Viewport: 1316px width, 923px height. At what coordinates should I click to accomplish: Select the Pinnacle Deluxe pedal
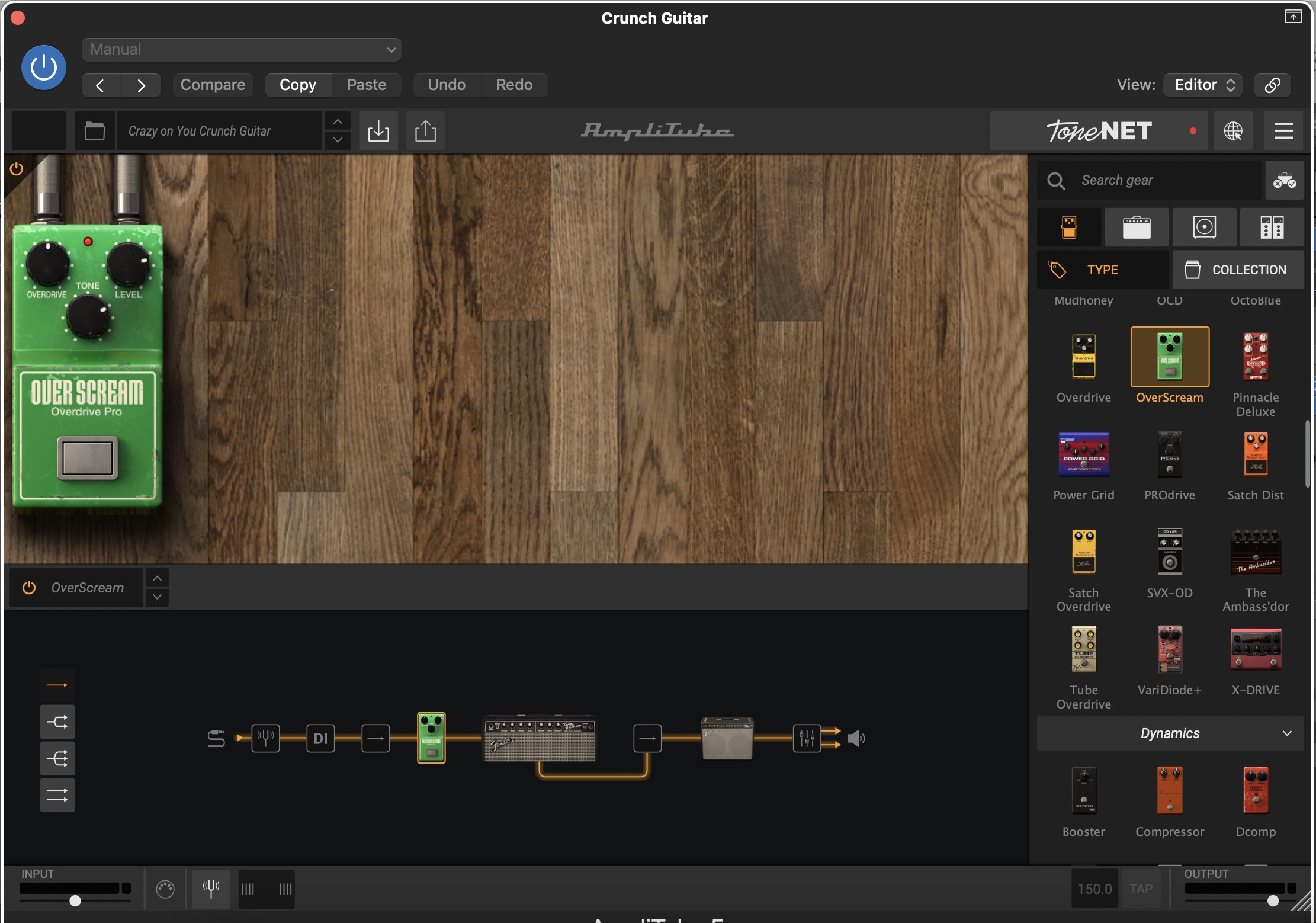click(1256, 356)
